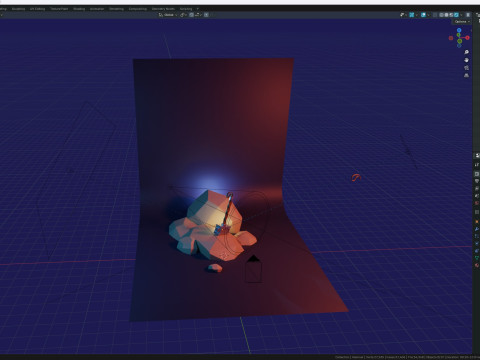Open the red Material properties tab
The height and width of the screenshot is (360, 480).
point(477,265)
